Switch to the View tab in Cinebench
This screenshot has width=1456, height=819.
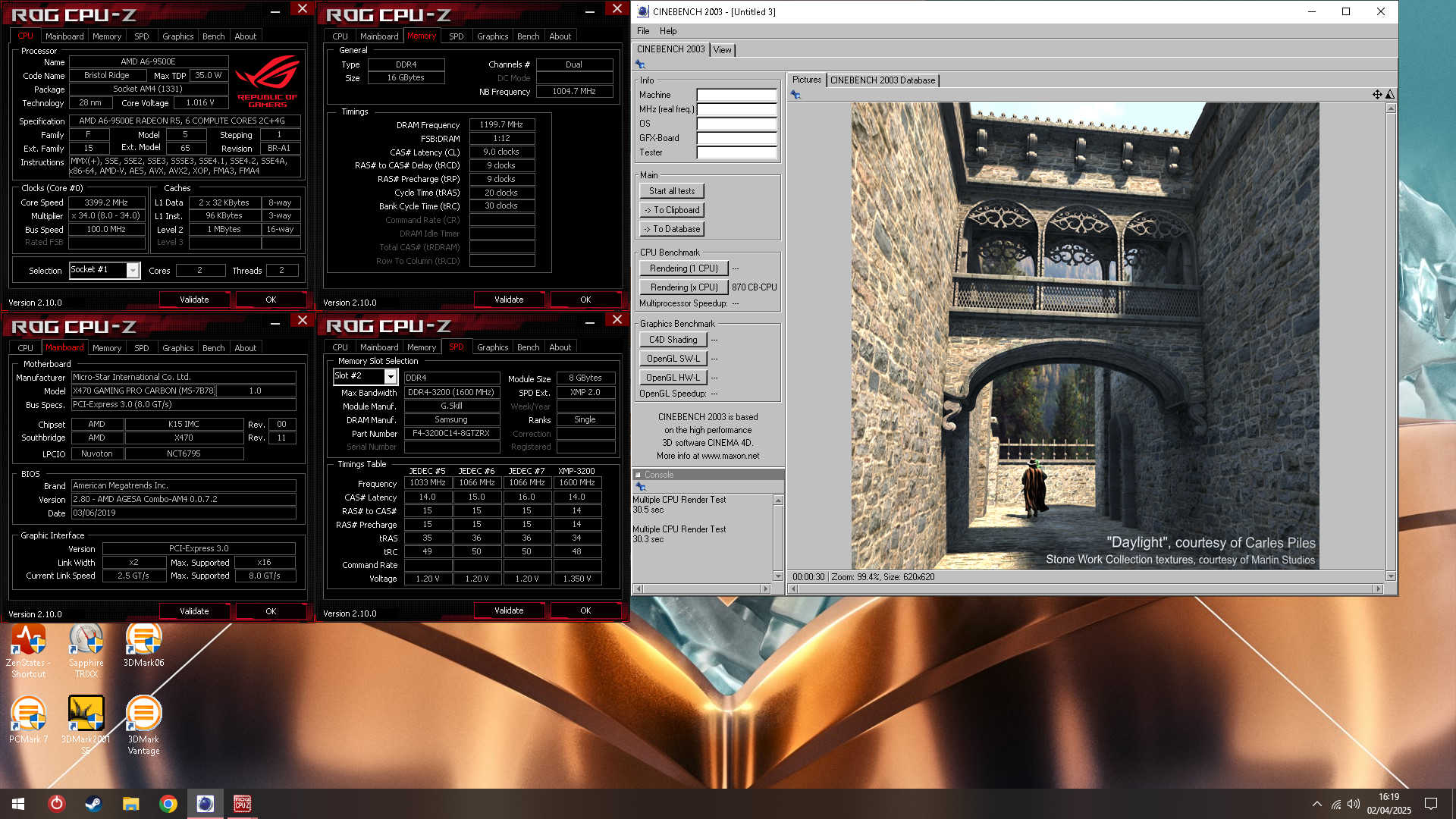coord(723,50)
